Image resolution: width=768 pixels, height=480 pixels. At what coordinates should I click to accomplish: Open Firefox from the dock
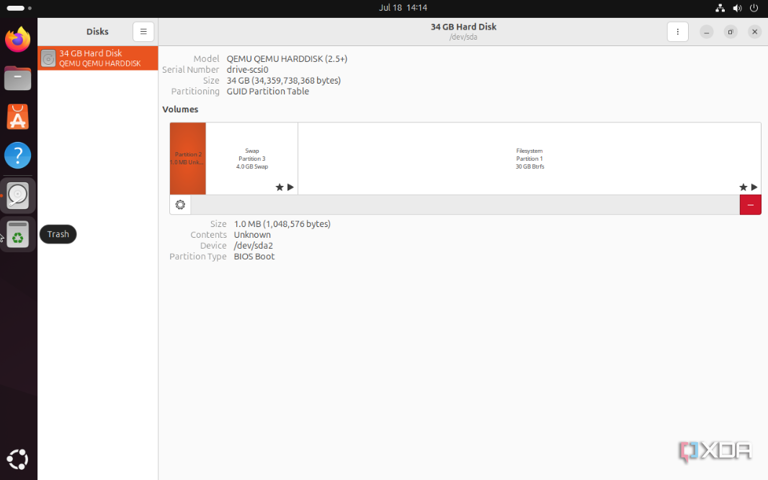(x=18, y=39)
